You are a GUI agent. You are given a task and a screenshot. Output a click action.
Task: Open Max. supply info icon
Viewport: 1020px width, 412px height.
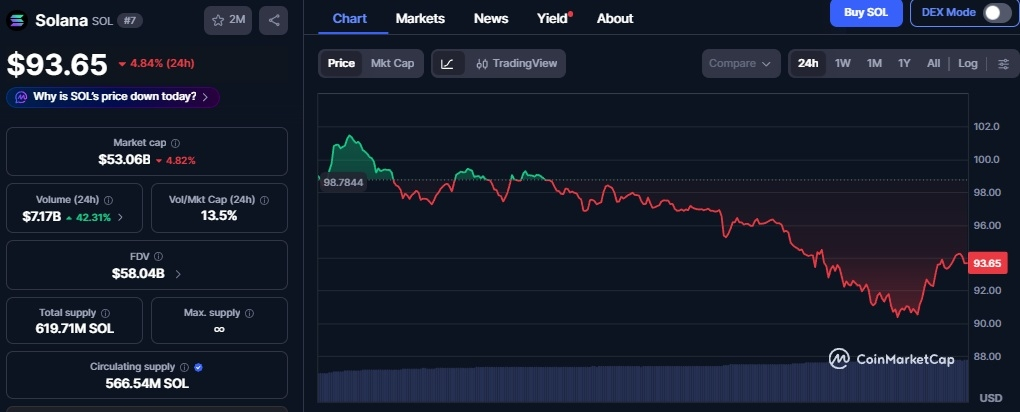pyautogui.click(x=249, y=313)
